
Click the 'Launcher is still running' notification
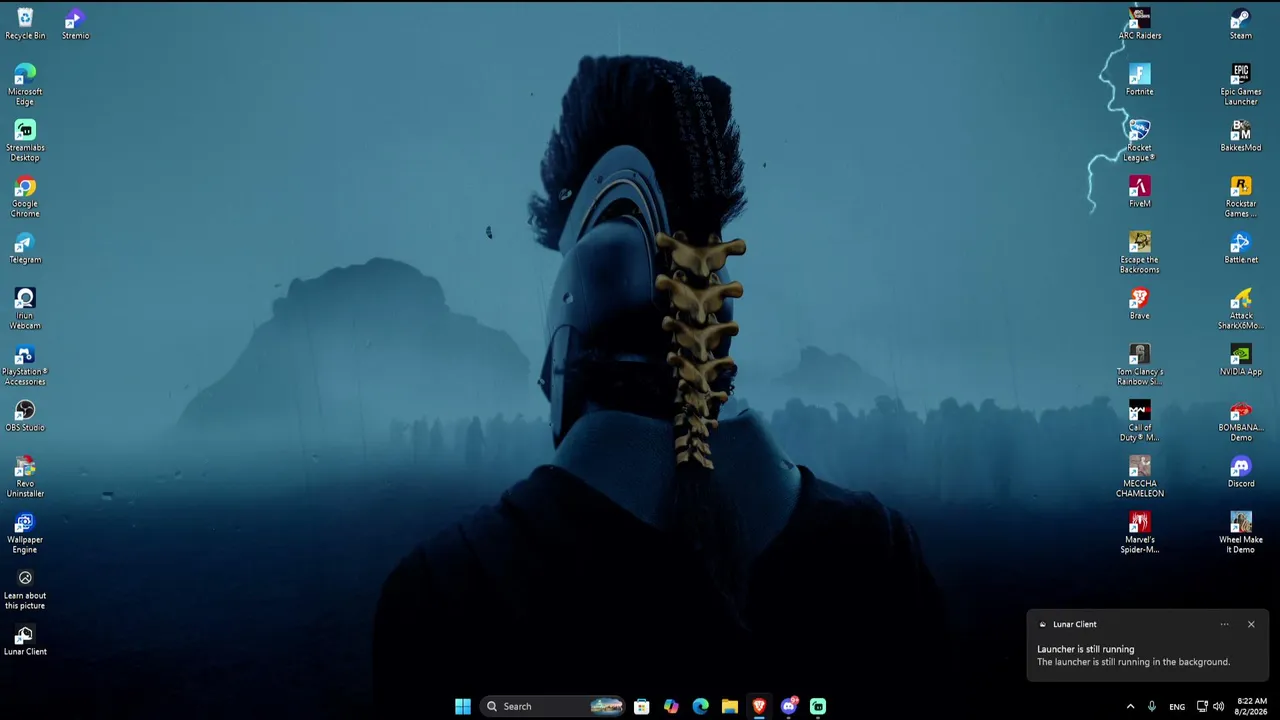[1148, 645]
